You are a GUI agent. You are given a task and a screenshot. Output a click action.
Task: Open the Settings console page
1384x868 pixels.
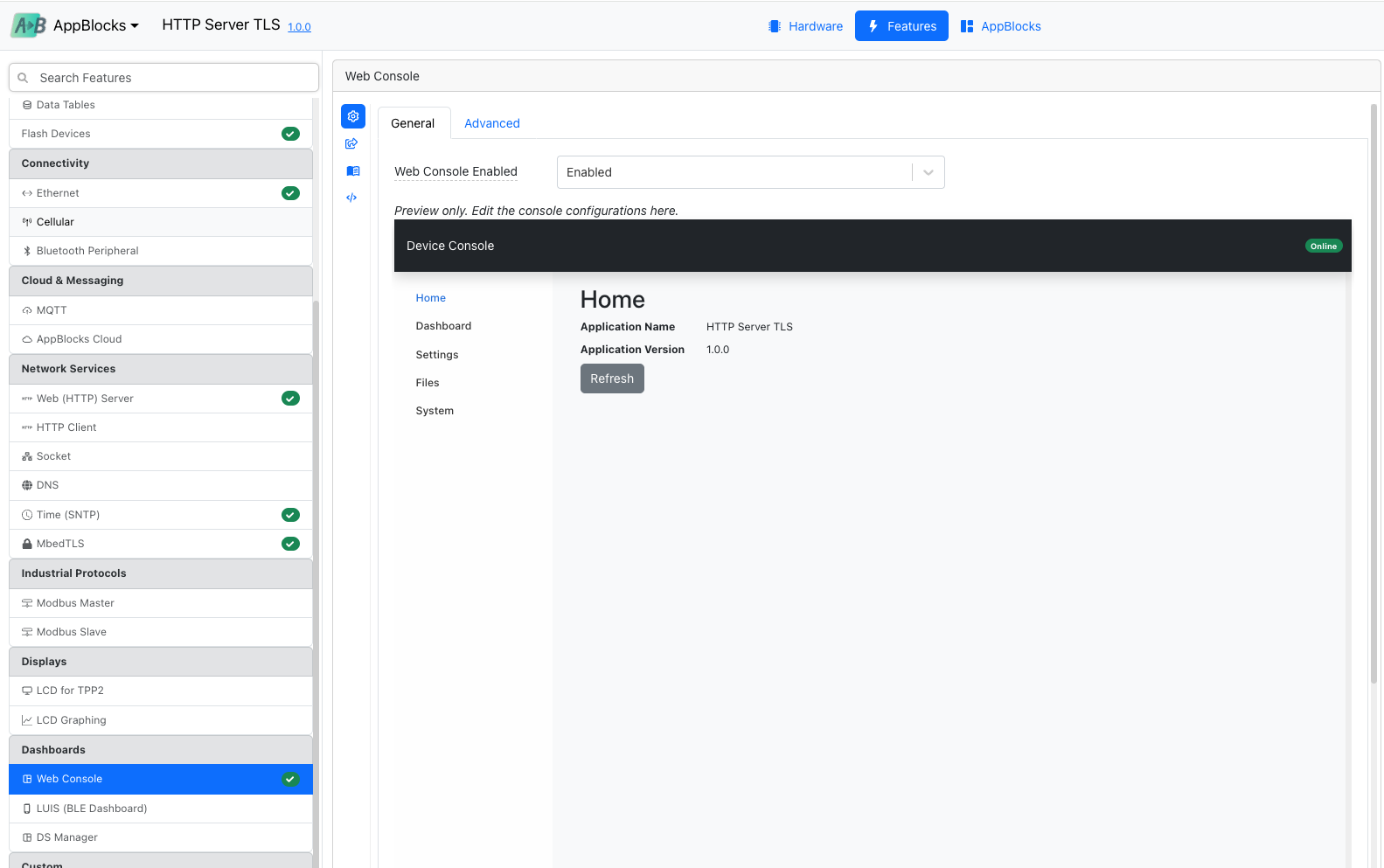pyautogui.click(x=437, y=355)
